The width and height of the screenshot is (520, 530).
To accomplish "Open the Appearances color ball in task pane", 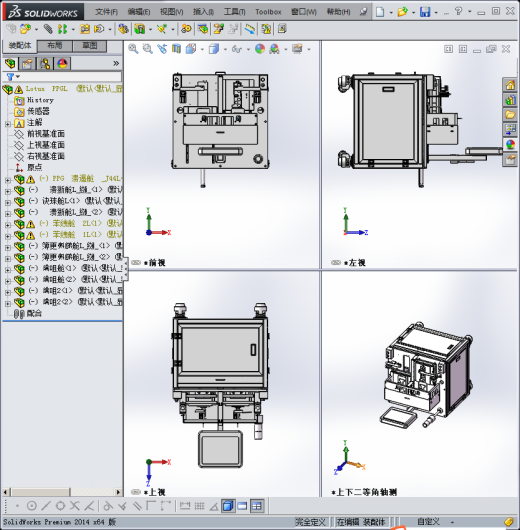I will [510, 144].
